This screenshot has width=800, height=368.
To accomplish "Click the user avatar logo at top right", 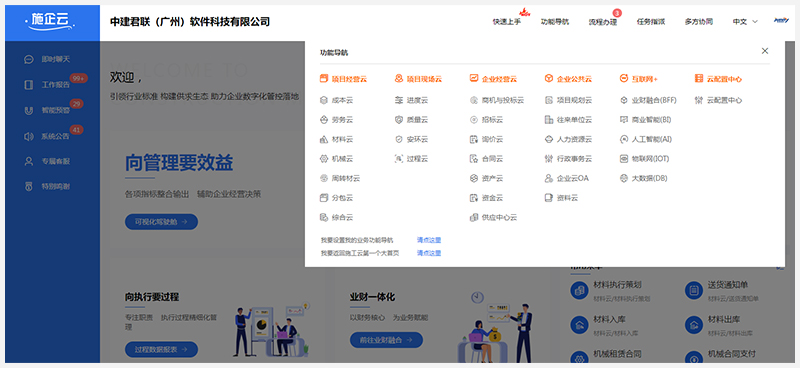I will [781, 21].
